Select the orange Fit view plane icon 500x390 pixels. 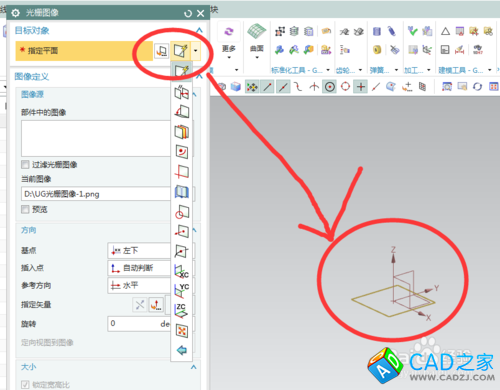point(182,331)
